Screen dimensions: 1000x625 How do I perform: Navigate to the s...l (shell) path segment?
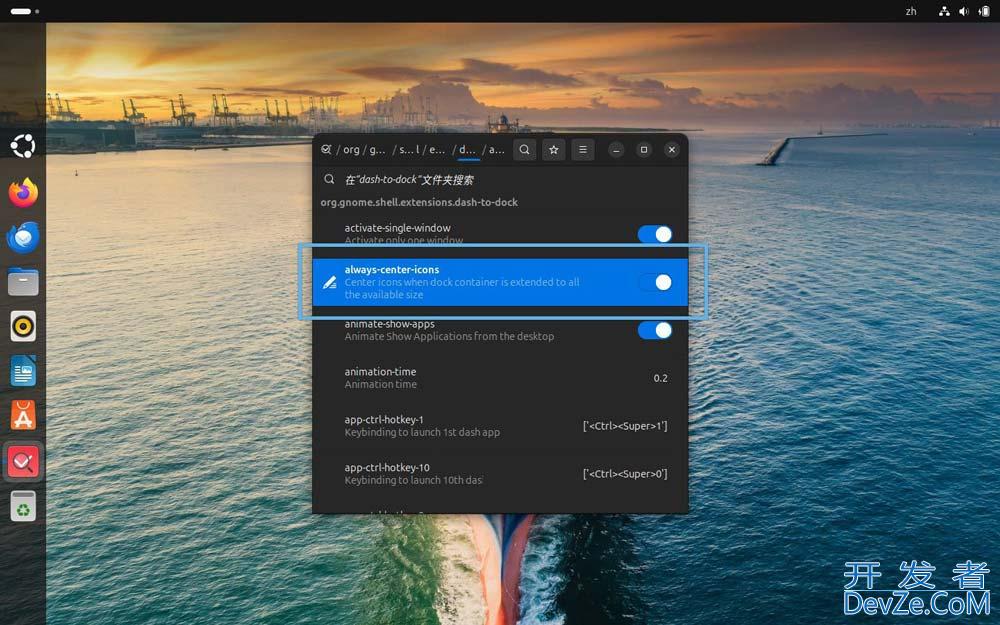(x=409, y=149)
